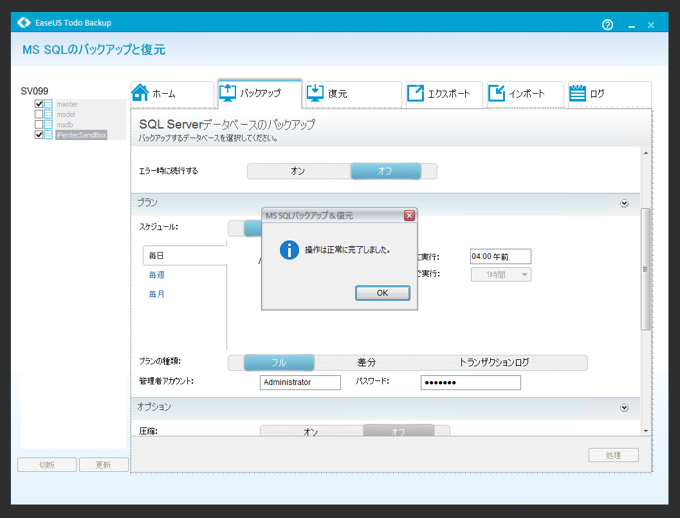Image resolution: width=680 pixels, height=518 pixels.
Task: Open the help question mark icon
Action: click(x=607, y=25)
